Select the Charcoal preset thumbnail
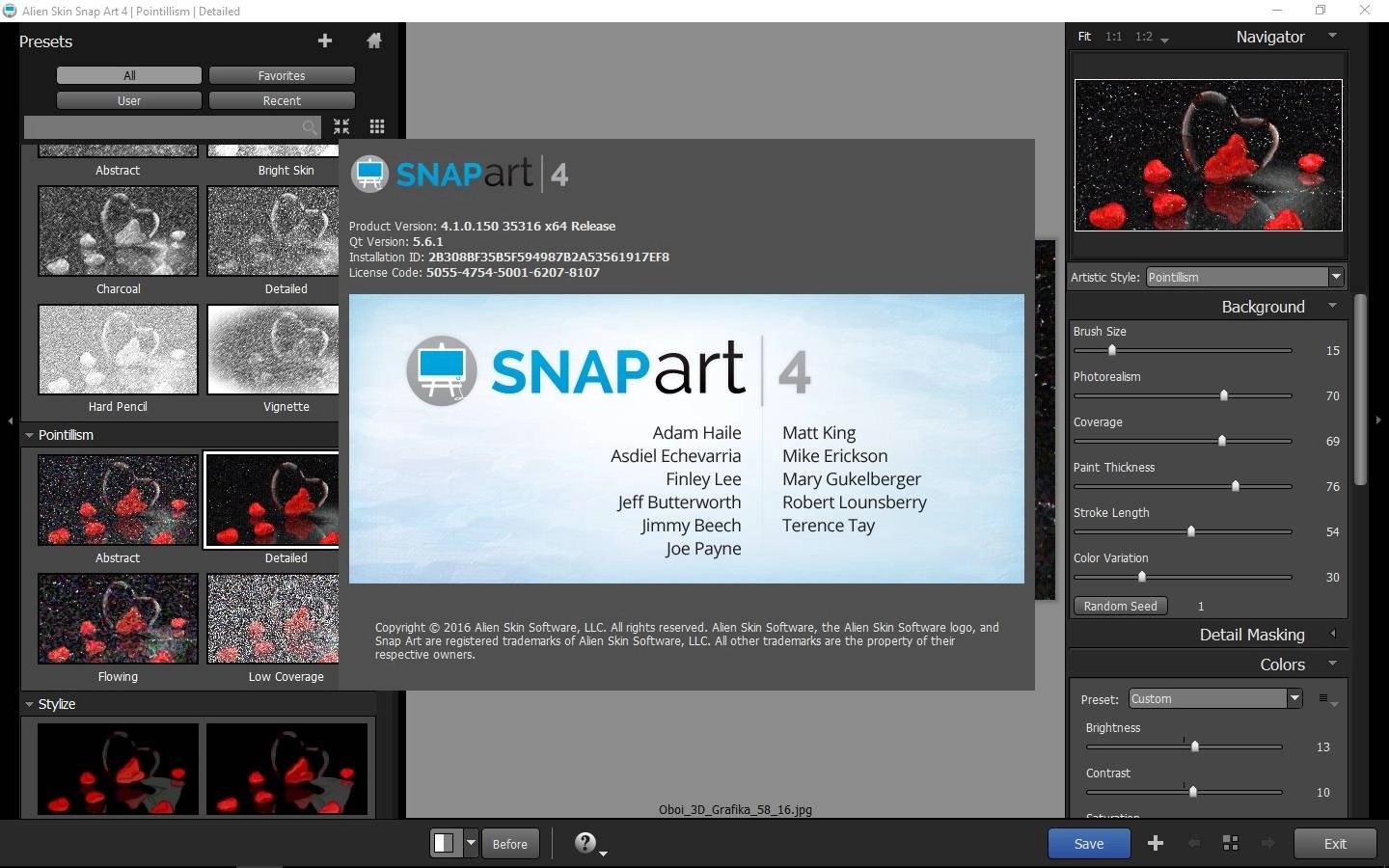 click(x=118, y=231)
